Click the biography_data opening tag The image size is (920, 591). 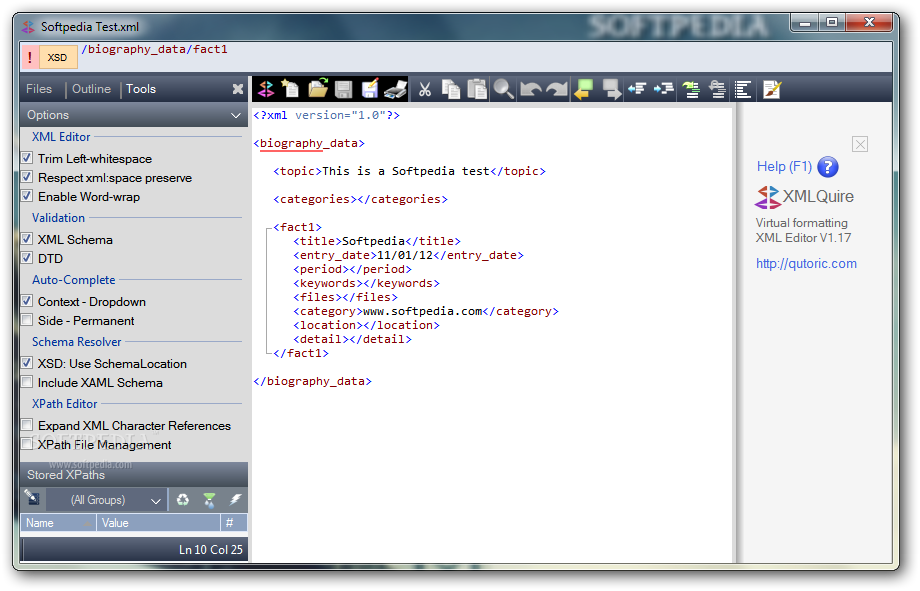[309, 143]
